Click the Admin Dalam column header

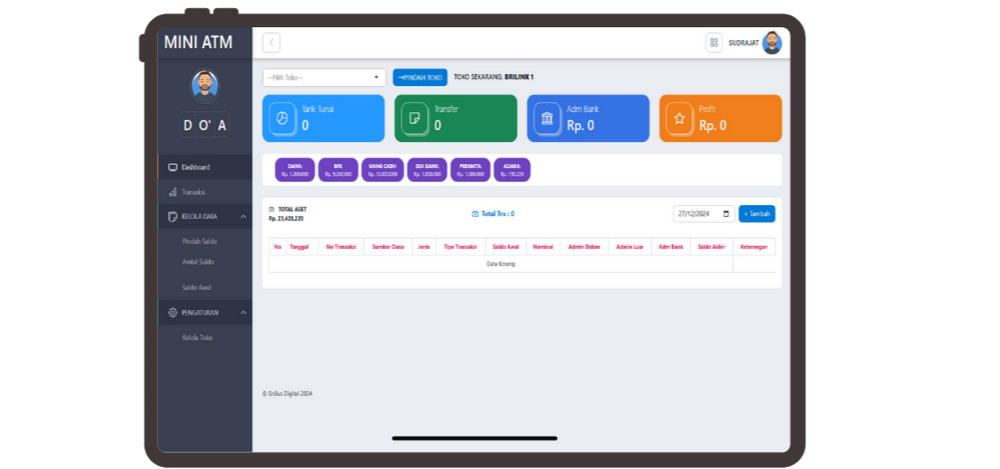pos(584,246)
